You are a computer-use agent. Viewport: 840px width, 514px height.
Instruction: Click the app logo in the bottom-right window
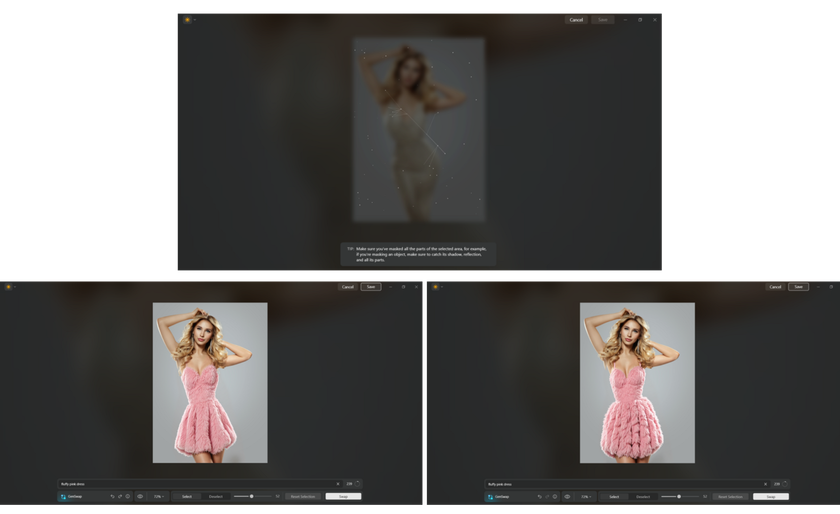tap(436, 287)
